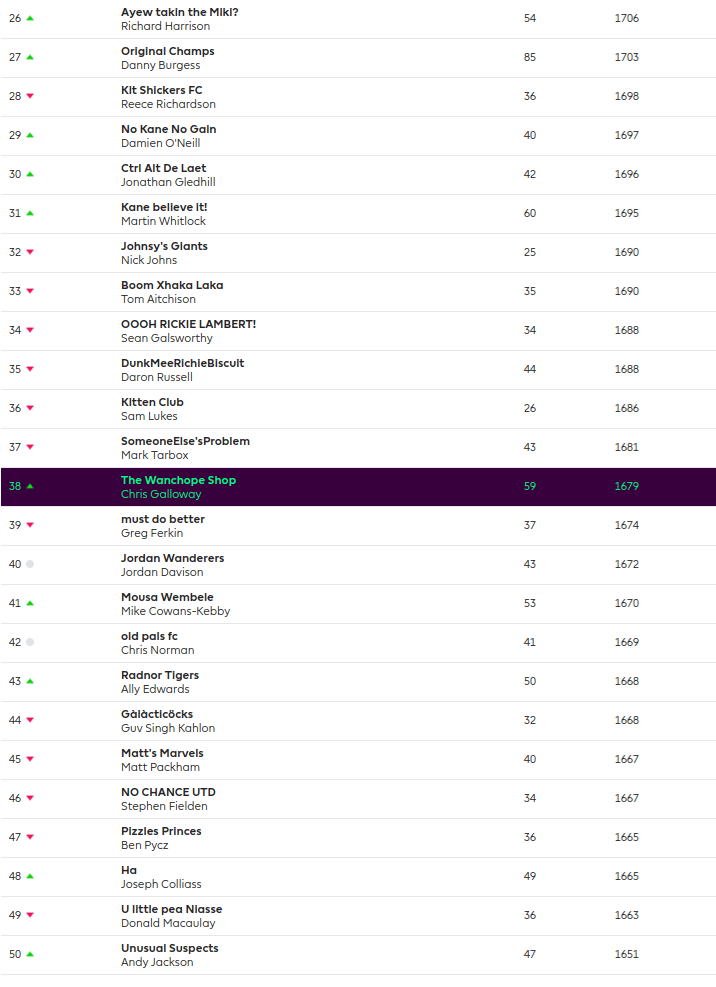Click red down arrow beside rank 44
The width and height of the screenshot is (716, 987).
click(30, 720)
